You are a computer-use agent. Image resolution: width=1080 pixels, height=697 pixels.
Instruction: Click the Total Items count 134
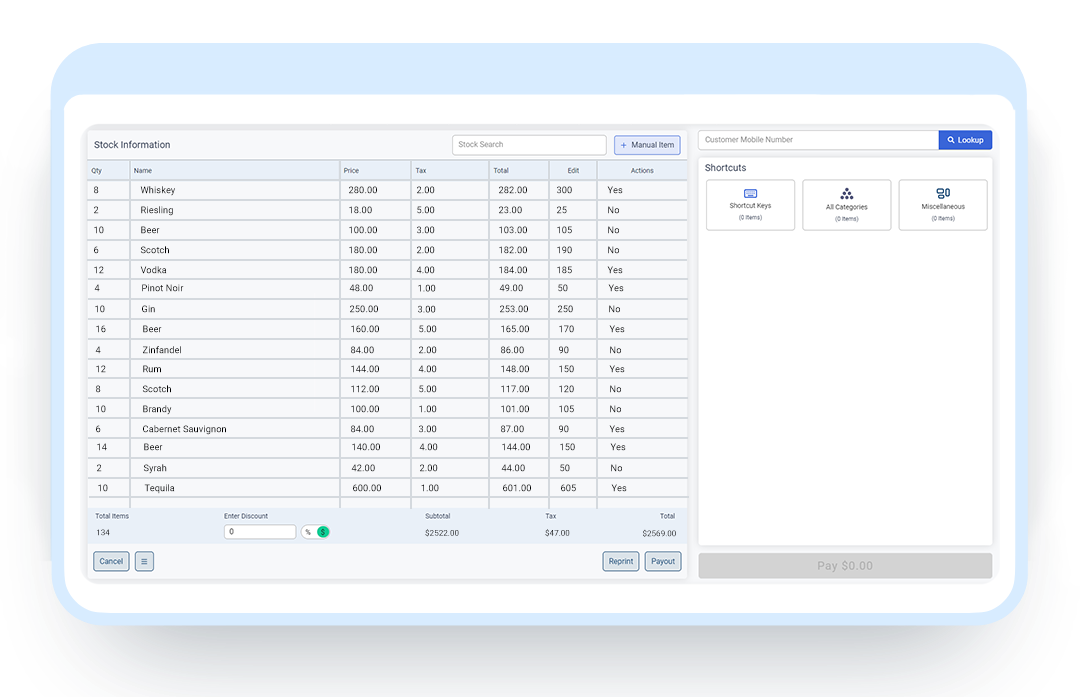click(x=103, y=532)
